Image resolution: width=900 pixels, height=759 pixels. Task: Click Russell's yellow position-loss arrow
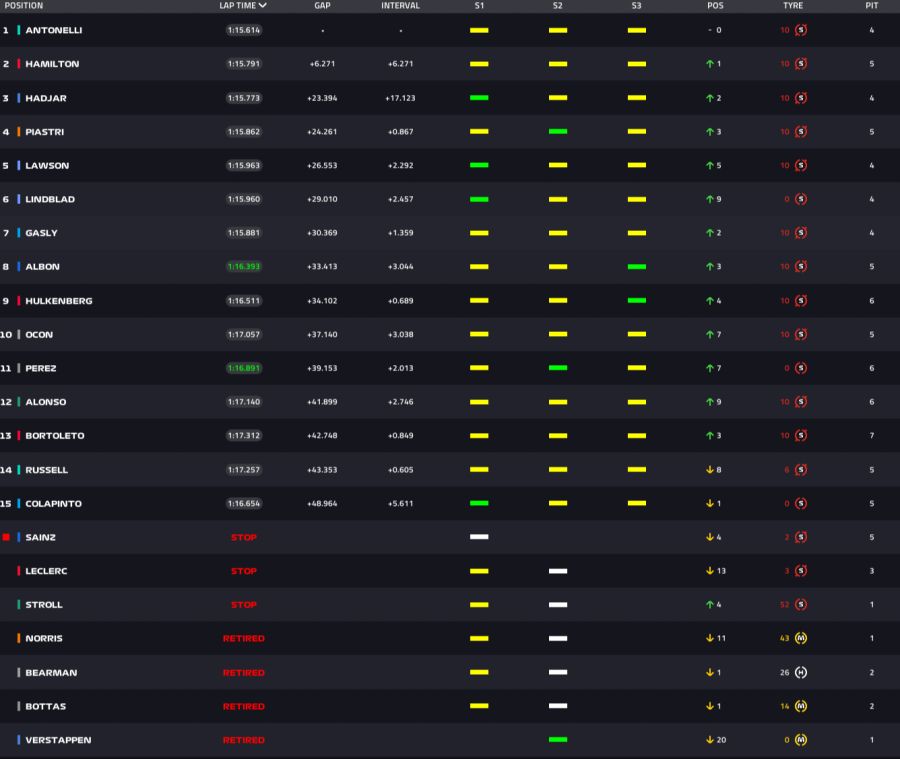point(709,470)
